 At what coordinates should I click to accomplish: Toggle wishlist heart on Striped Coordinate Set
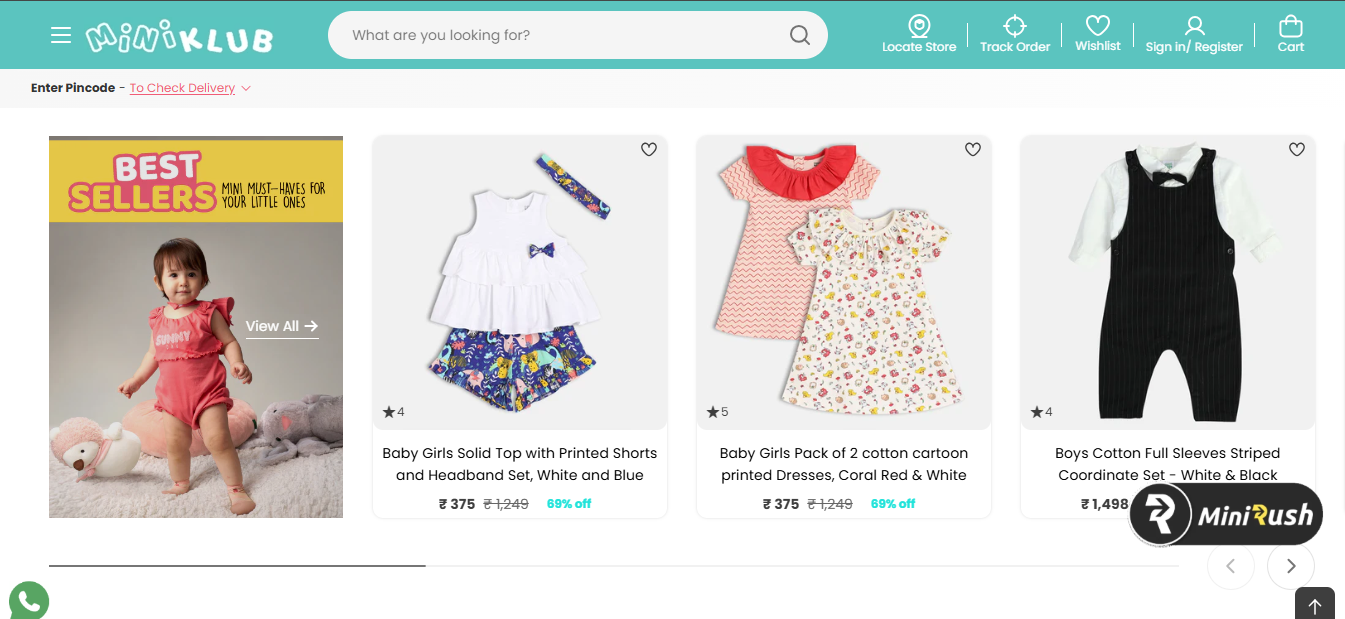click(x=1297, y=149)
